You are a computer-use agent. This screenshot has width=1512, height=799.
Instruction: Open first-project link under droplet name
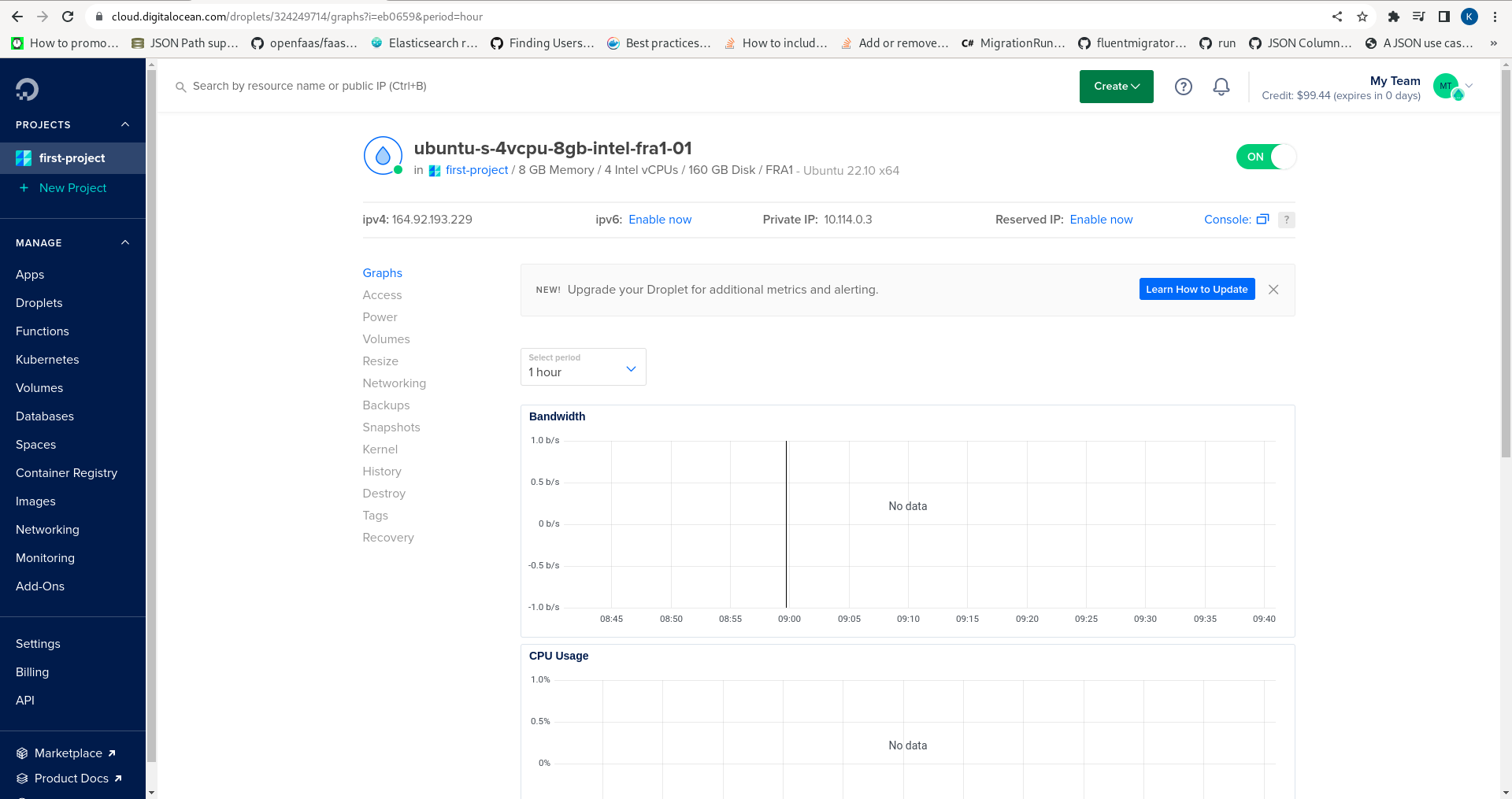click(x=476, y=170)
